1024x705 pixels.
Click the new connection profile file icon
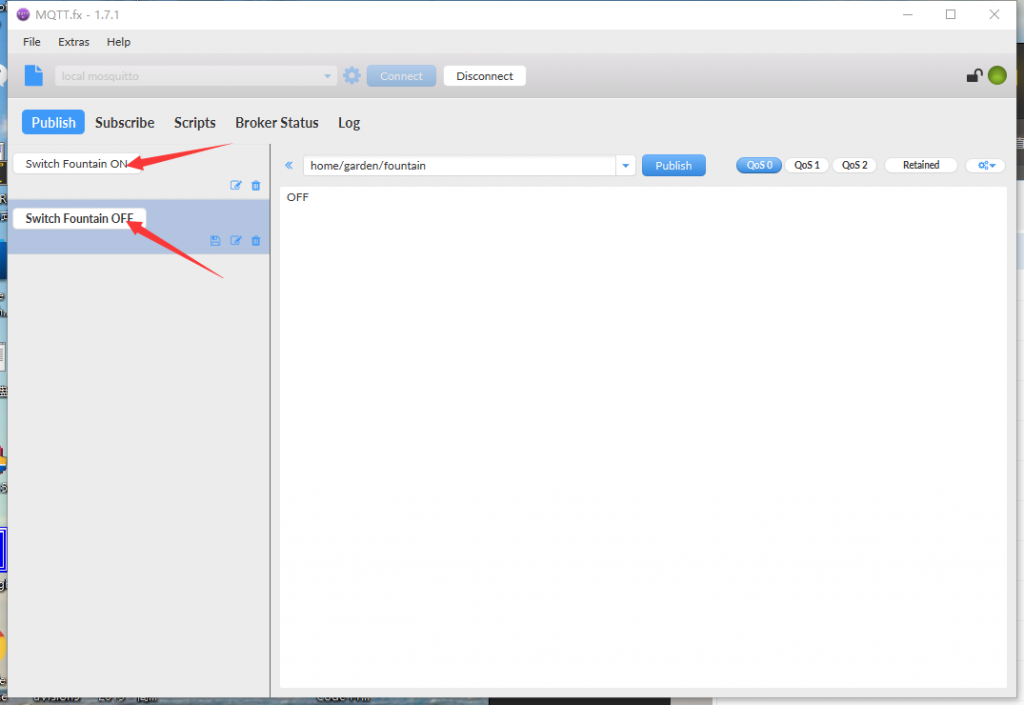[x=34, y=76]
